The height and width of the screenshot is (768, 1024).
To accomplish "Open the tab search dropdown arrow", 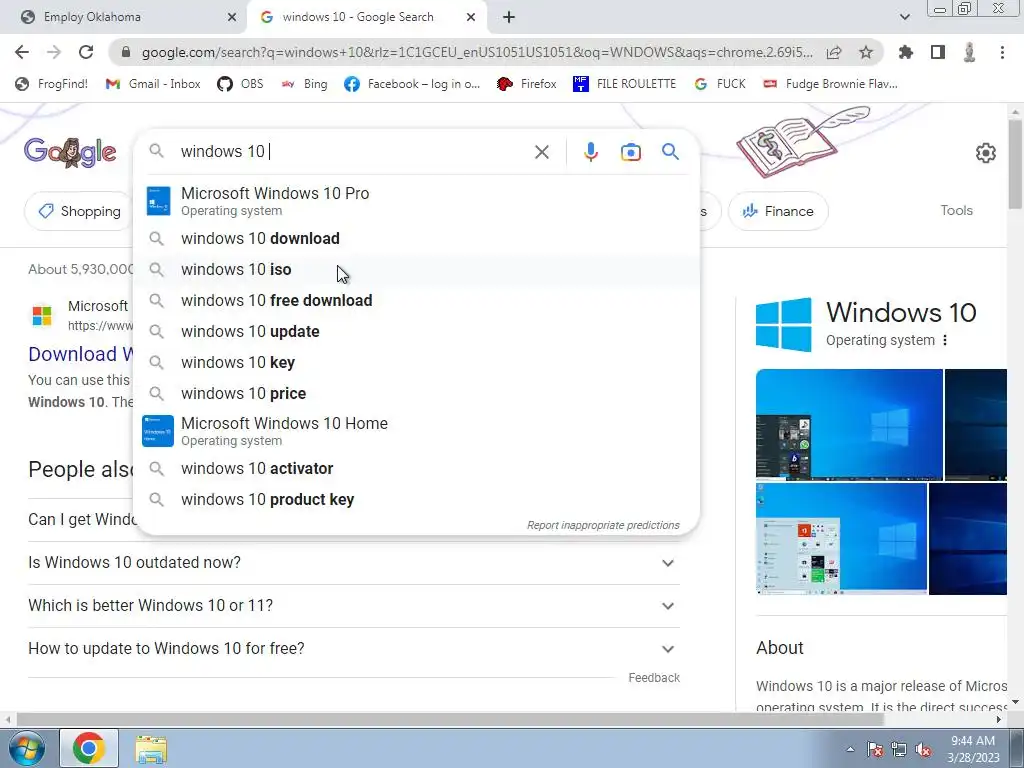I will [x=904, y=17].
